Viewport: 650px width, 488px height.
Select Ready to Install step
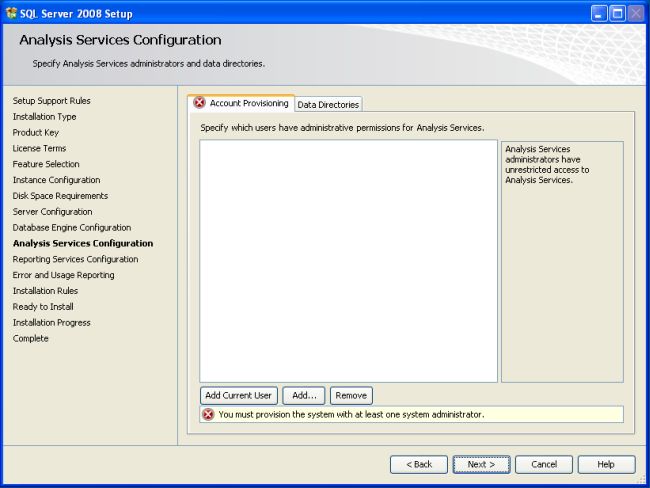pos(43,307)
